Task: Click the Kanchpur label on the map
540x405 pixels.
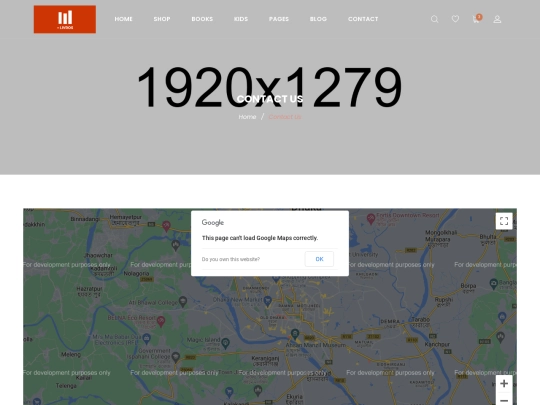Action: pyautogui.click(x=437, y=344)
